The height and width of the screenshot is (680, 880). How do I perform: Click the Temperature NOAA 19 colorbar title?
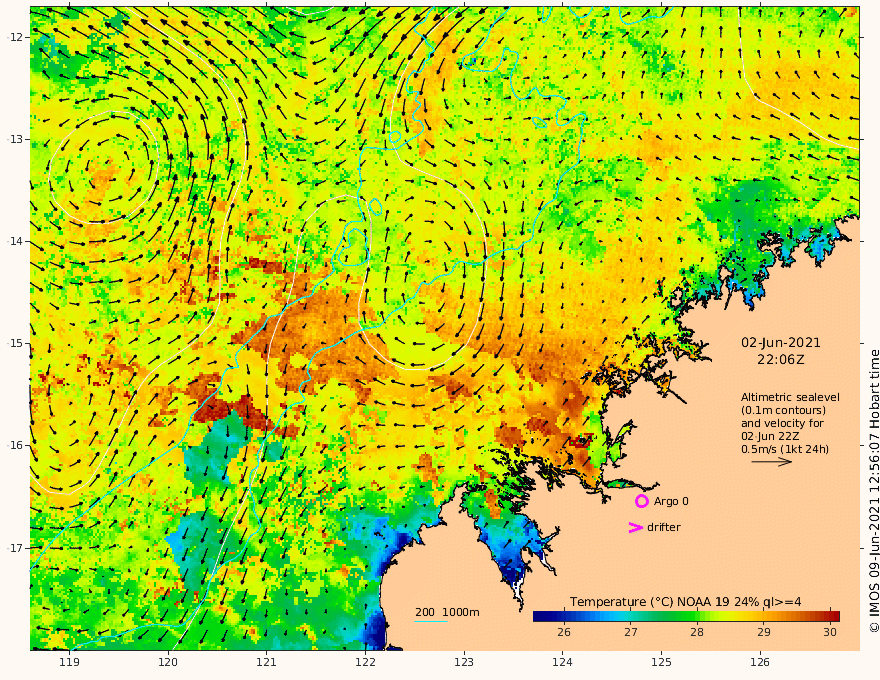coord(686,602)
